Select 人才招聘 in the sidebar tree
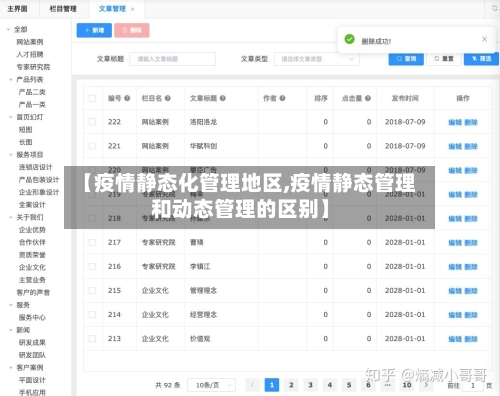The image size is (500, 396). pos(30,54)
